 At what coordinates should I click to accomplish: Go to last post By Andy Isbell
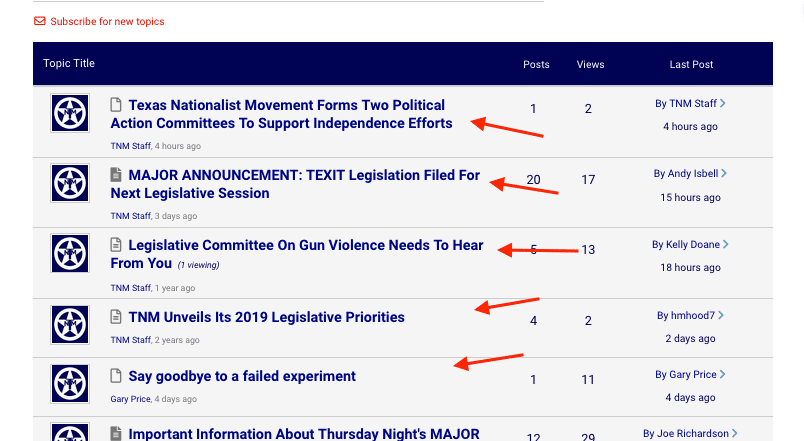[x=686, y=174]
